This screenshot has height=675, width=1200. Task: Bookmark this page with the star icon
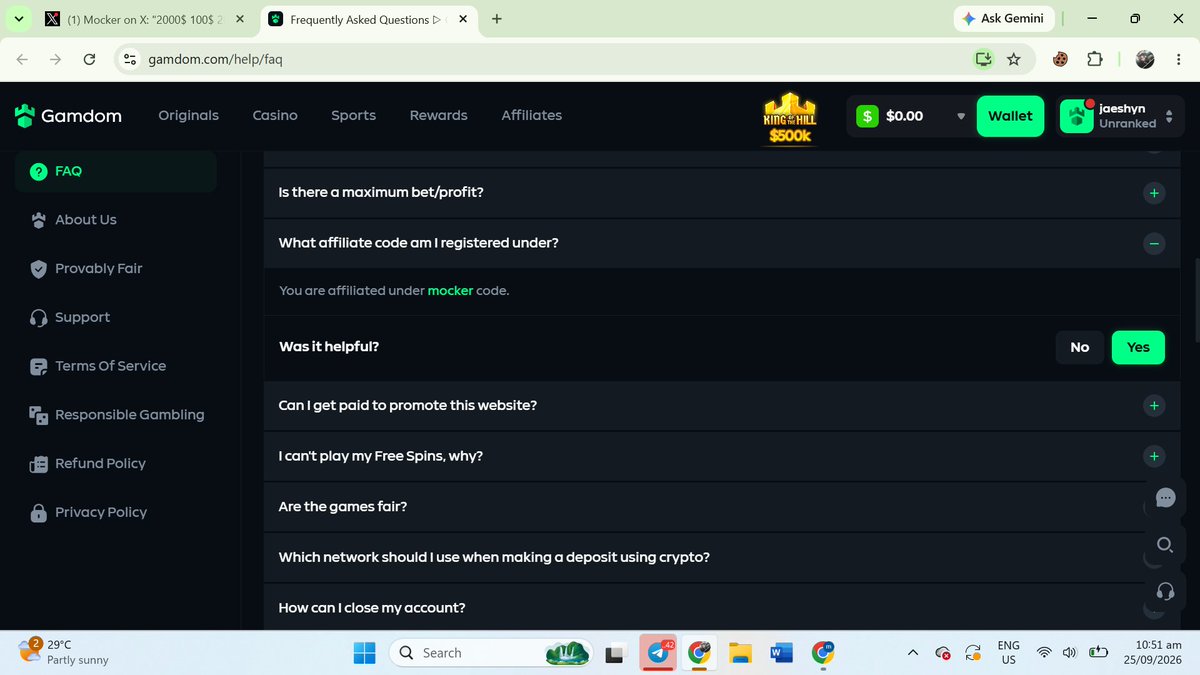tap(1014, 59)
